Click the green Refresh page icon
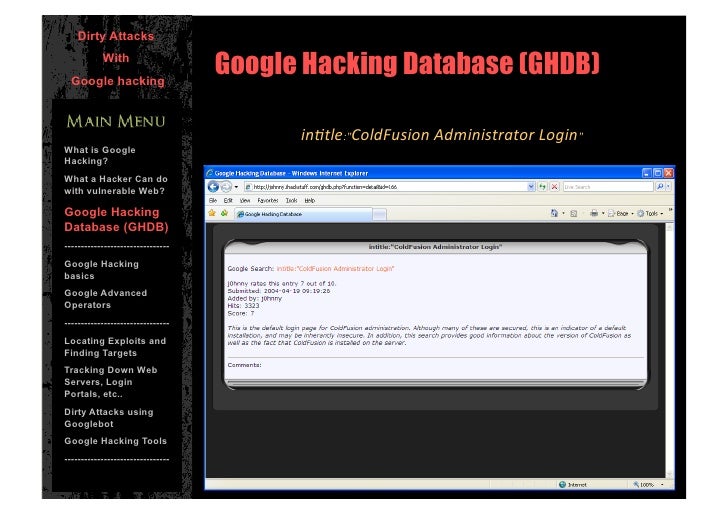728x514 pixels. (542, 187)
